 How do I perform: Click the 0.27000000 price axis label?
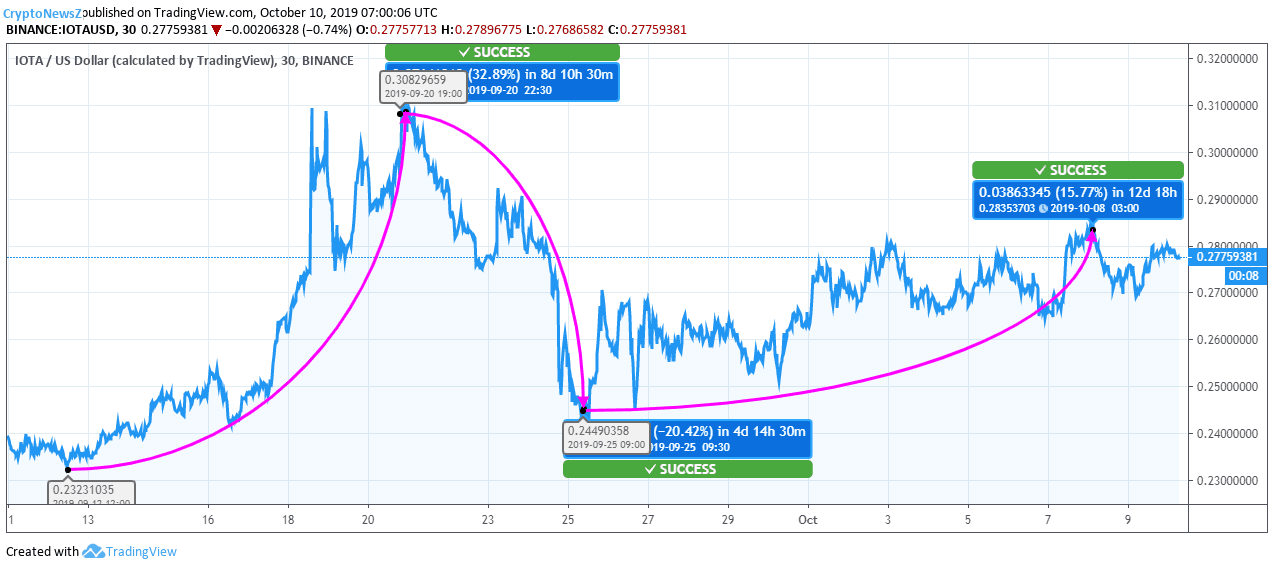point(1230,293)
